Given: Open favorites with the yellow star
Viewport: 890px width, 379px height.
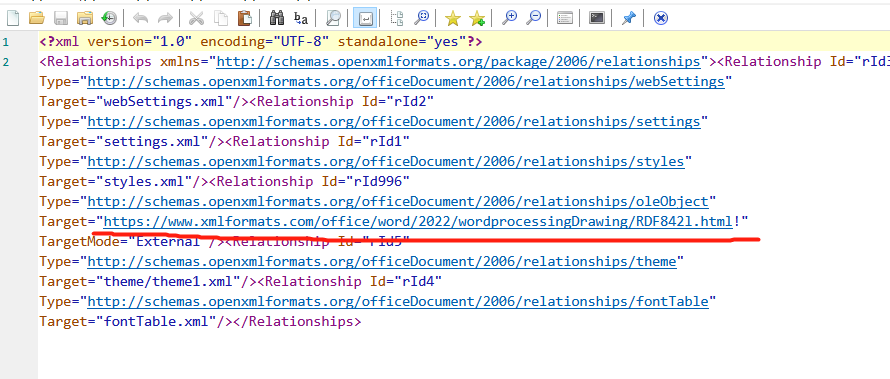Looking at the screenshot, I should (452, 18).
